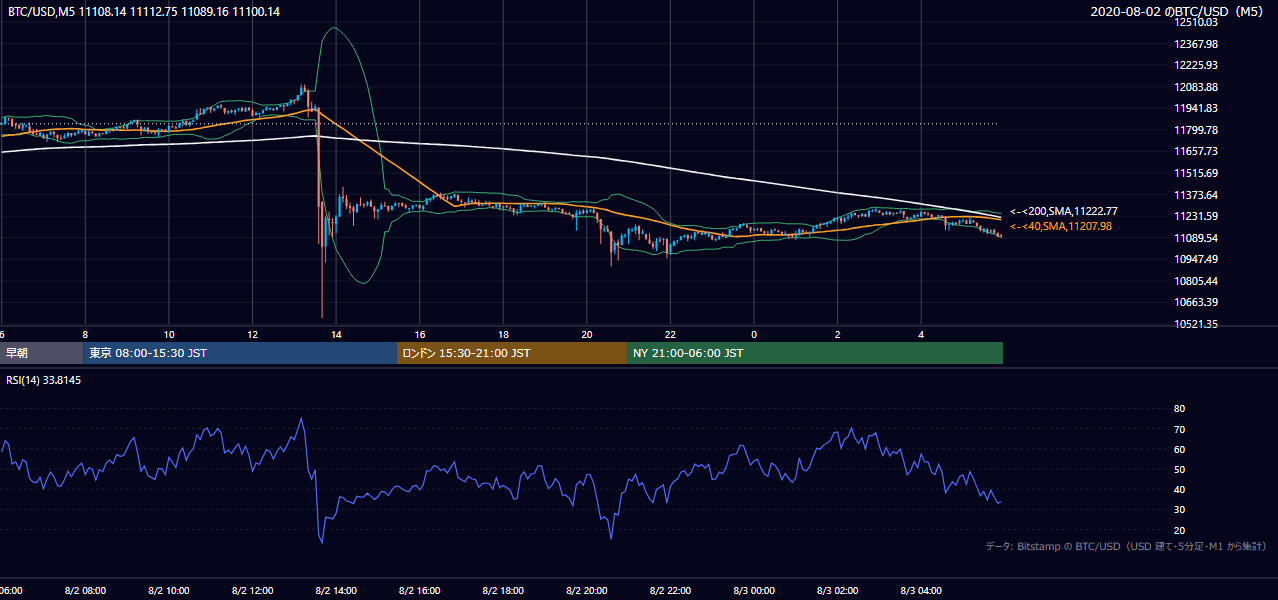Click the hour 16 label under price chart
Image resolution: width=1278 pixels, height=600 pixels.
click(420, 334)
